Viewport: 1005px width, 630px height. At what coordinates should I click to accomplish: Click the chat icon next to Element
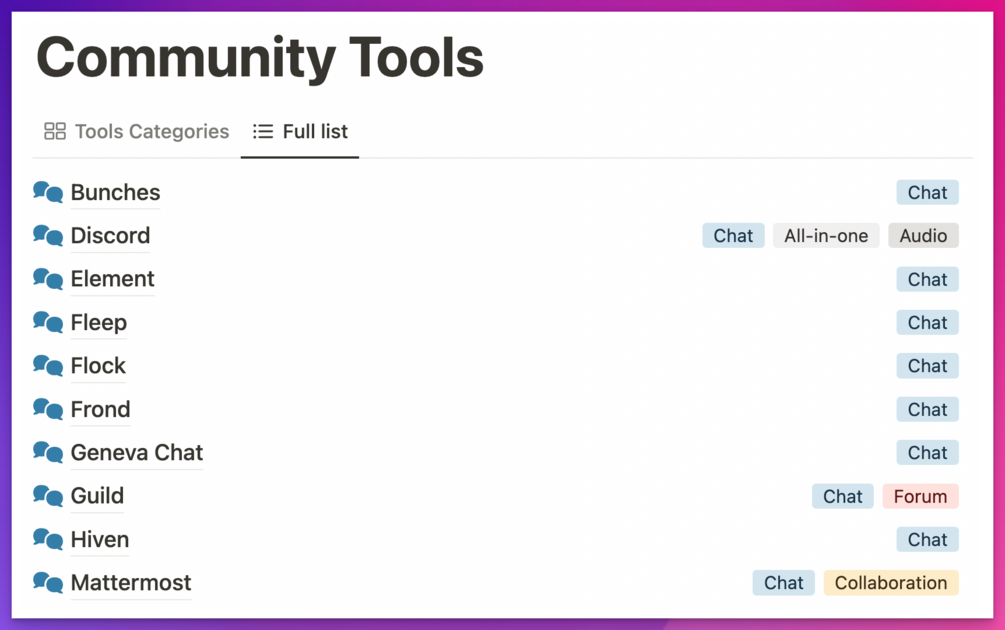coord(48,279)
